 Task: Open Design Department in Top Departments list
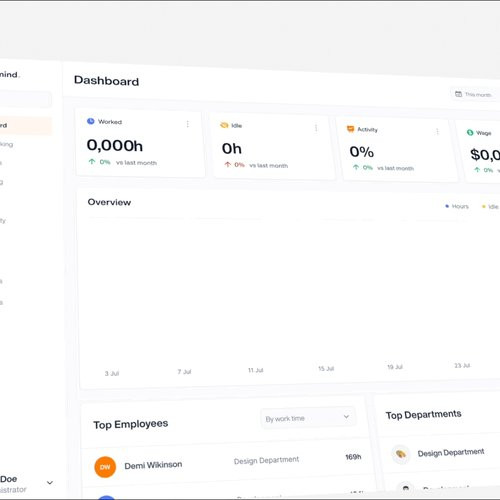pos(451,453)
